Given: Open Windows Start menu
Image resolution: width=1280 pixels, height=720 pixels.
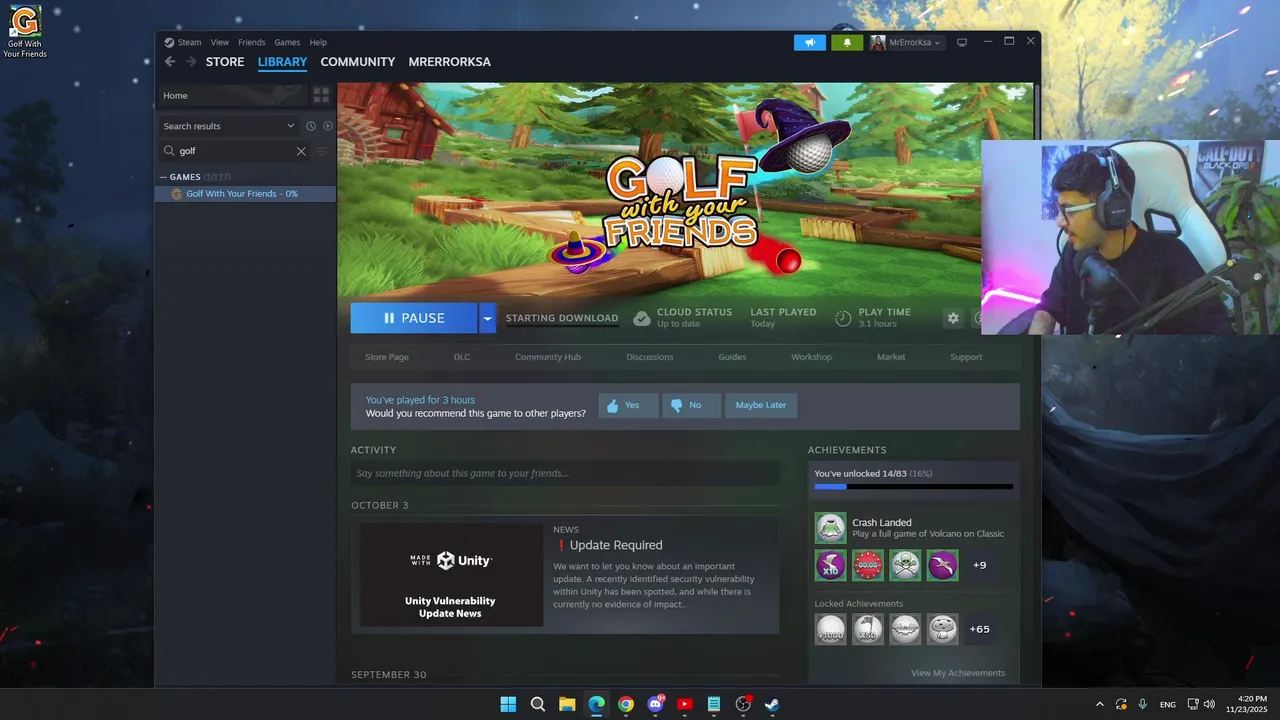Looking at the screenshot, I should (508, 704).
